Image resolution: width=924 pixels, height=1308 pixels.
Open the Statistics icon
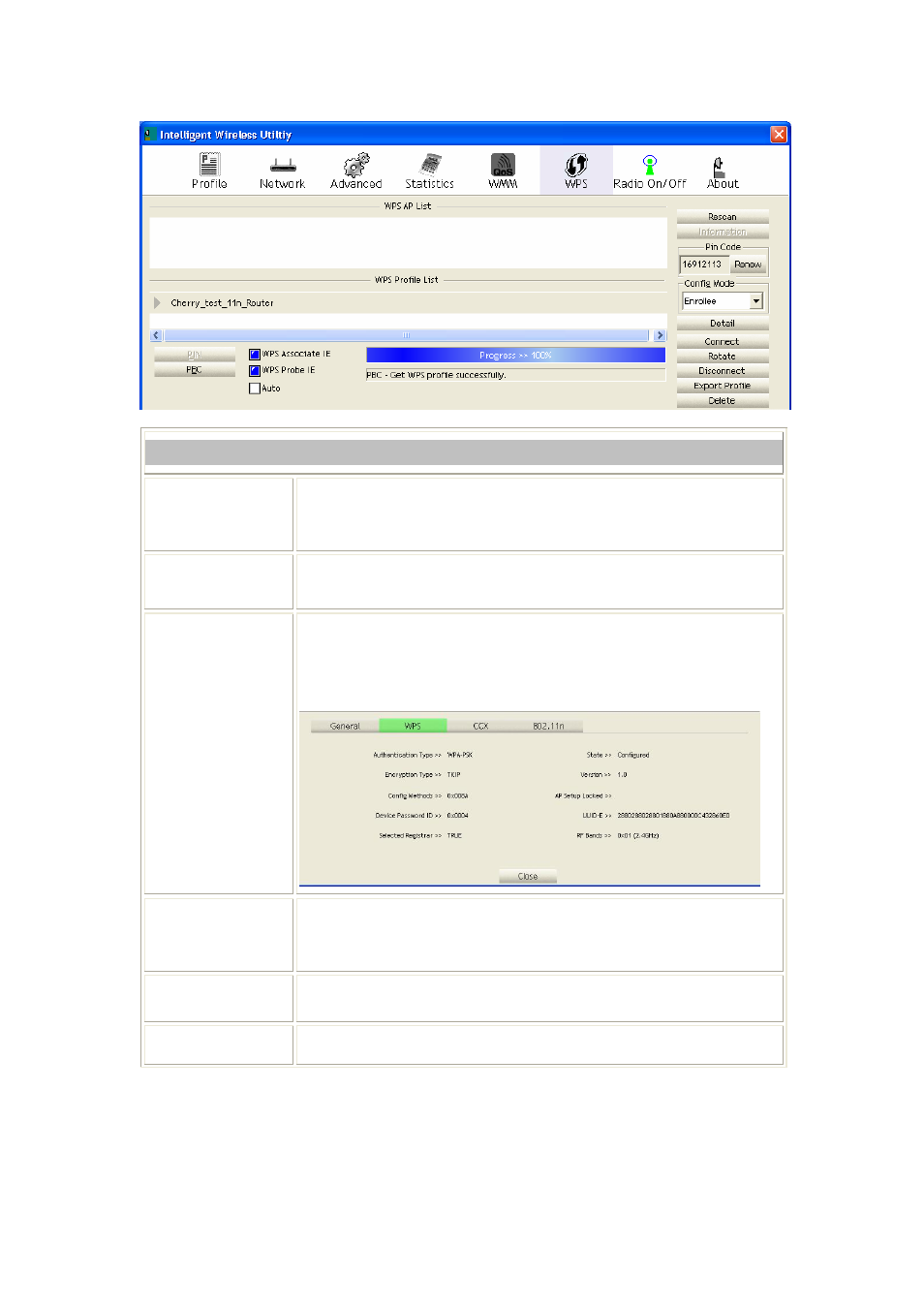(430, 166)
